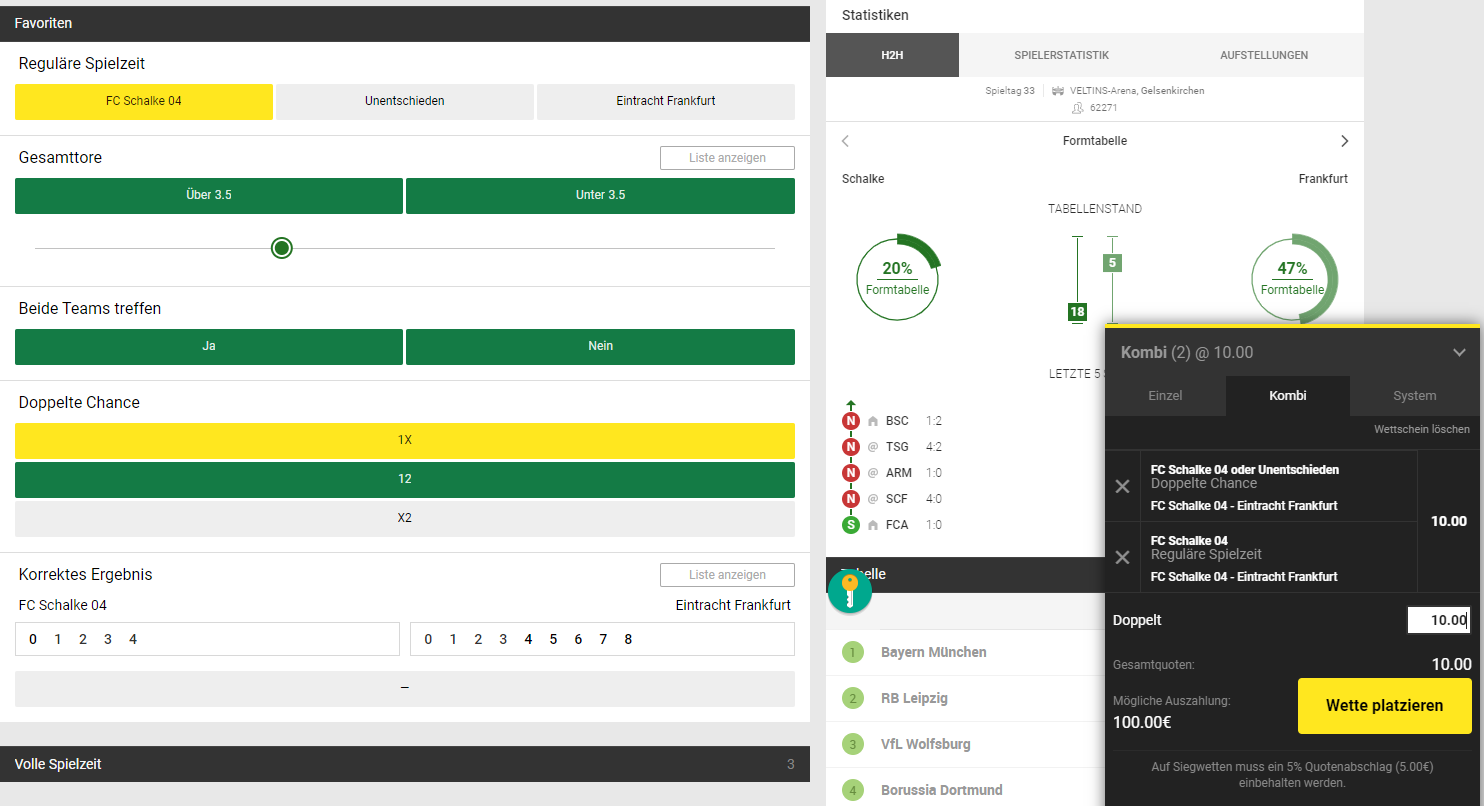Image resolution: width=1484 pixels, height=806 pixels.
Task: Expand the Volle Spielzeit section
Action: point(405,764)
